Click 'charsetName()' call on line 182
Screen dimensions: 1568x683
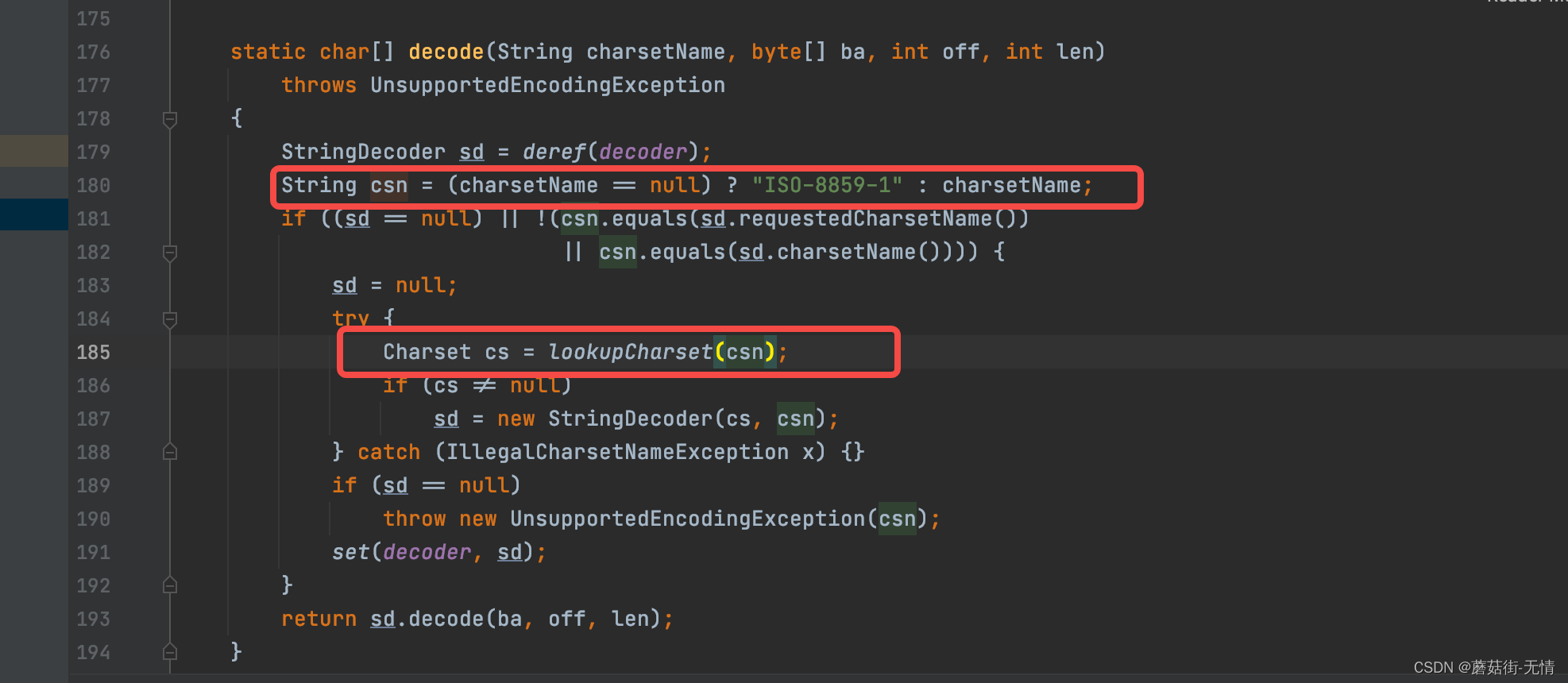(859, 253)
